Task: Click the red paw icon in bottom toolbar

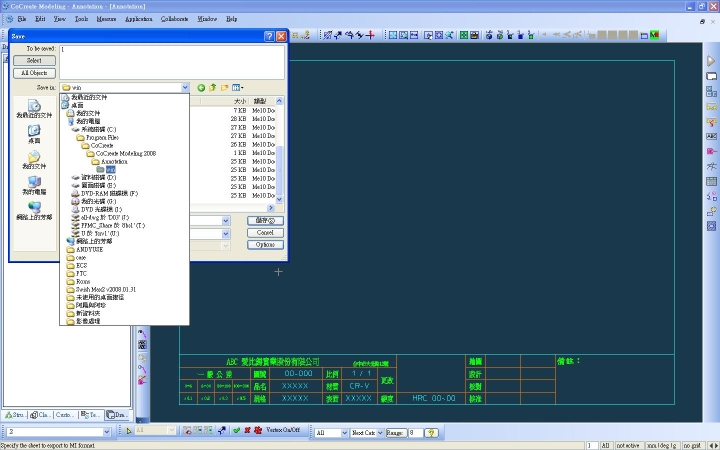Action: [x=258, y=431]
